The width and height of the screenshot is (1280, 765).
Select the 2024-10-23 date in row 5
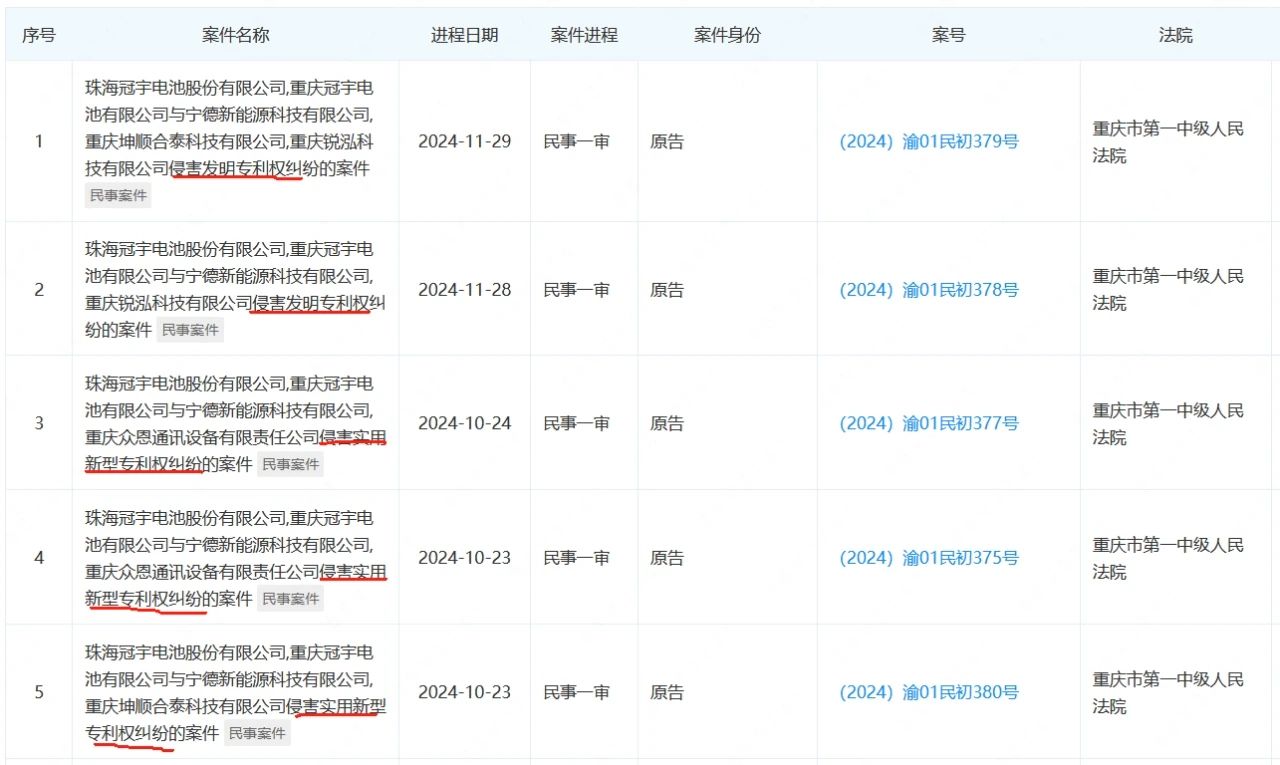point(465,692)
